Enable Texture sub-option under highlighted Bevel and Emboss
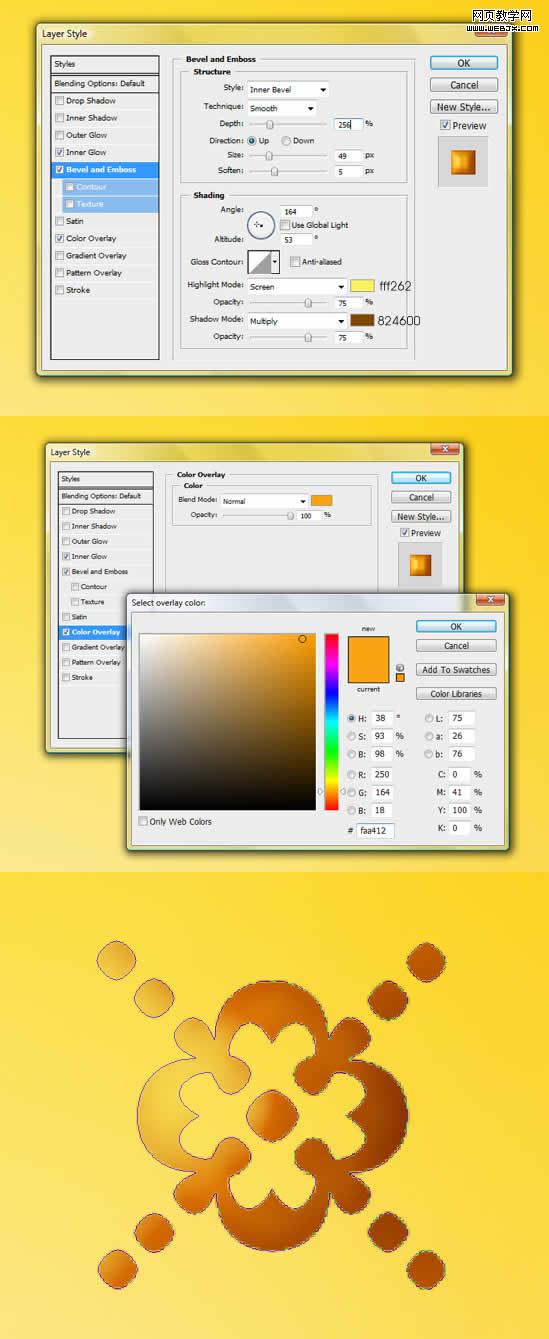The height and width of the screenshot is (1339, 549). [70, 204]
